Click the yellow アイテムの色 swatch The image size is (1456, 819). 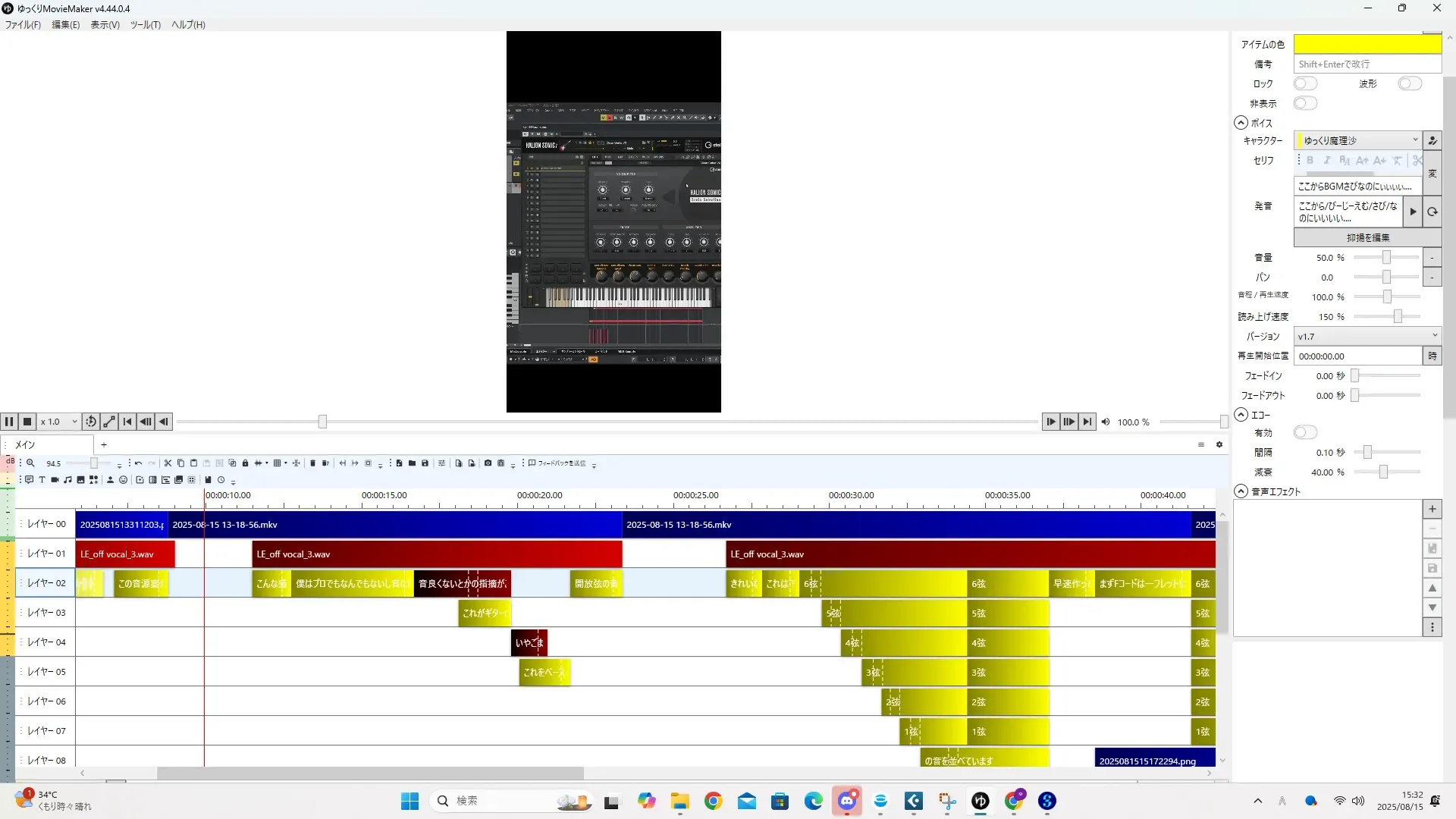(x=1367, y=44)
